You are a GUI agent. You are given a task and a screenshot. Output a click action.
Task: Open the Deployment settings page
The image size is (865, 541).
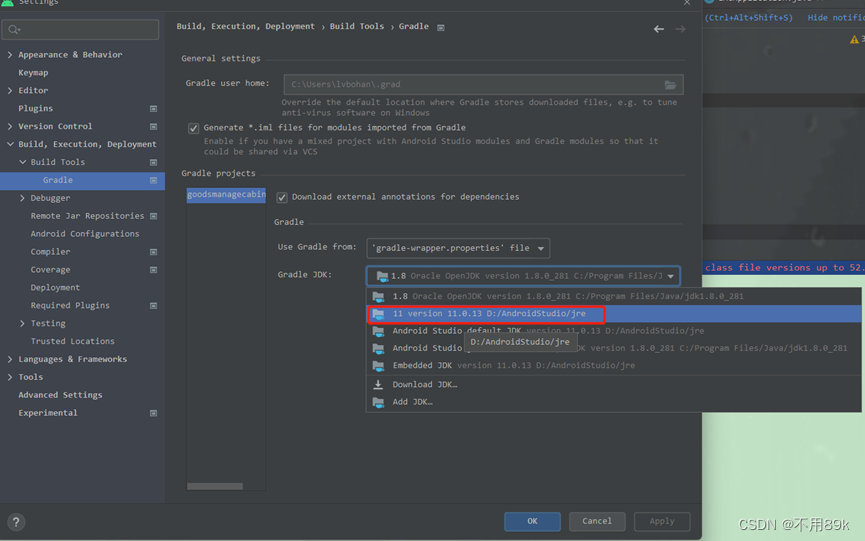pos(55,288)
